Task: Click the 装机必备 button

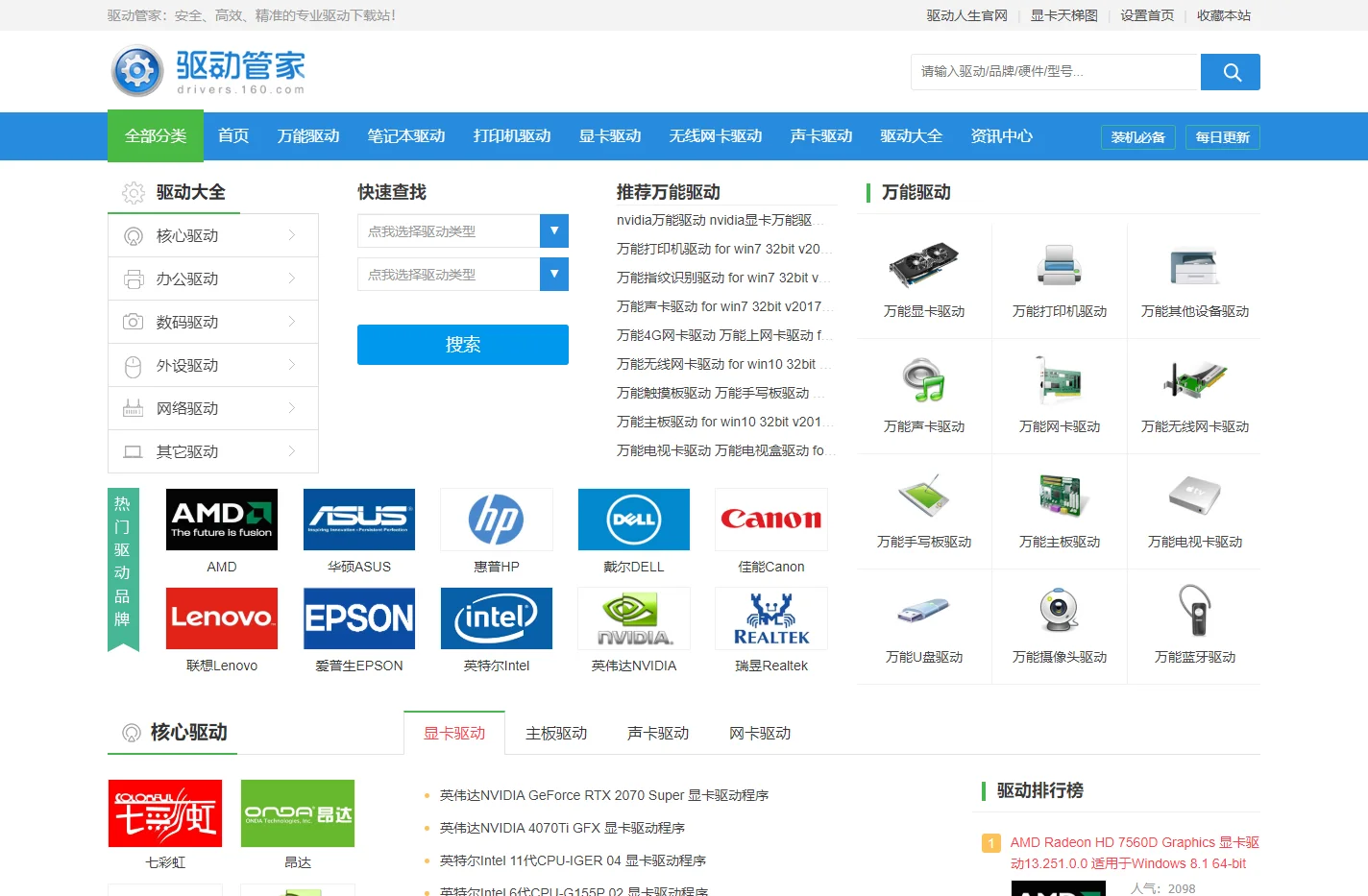Action: 1138,137
